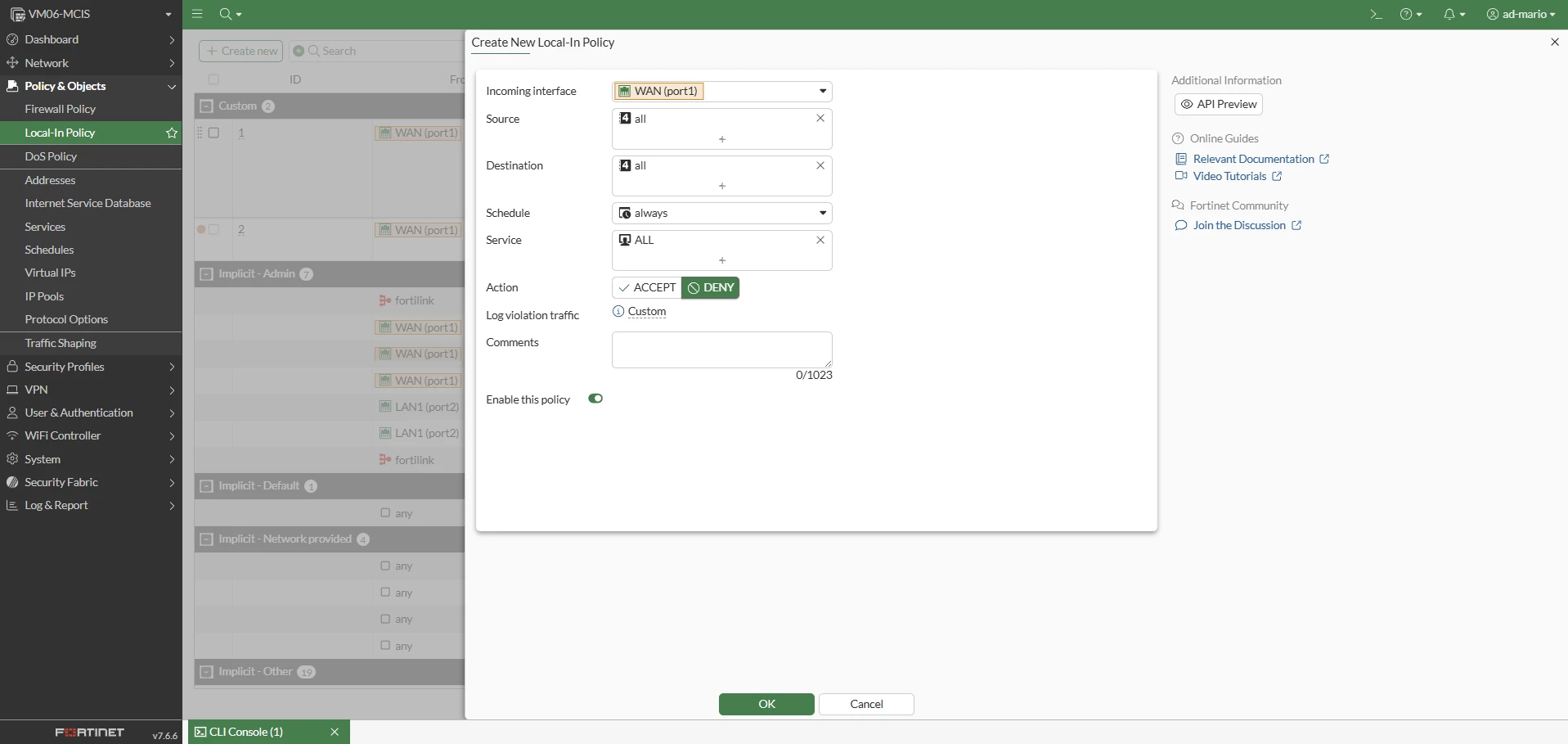
Task: Open the CLI console icon in top bar
Action: 1376,14
